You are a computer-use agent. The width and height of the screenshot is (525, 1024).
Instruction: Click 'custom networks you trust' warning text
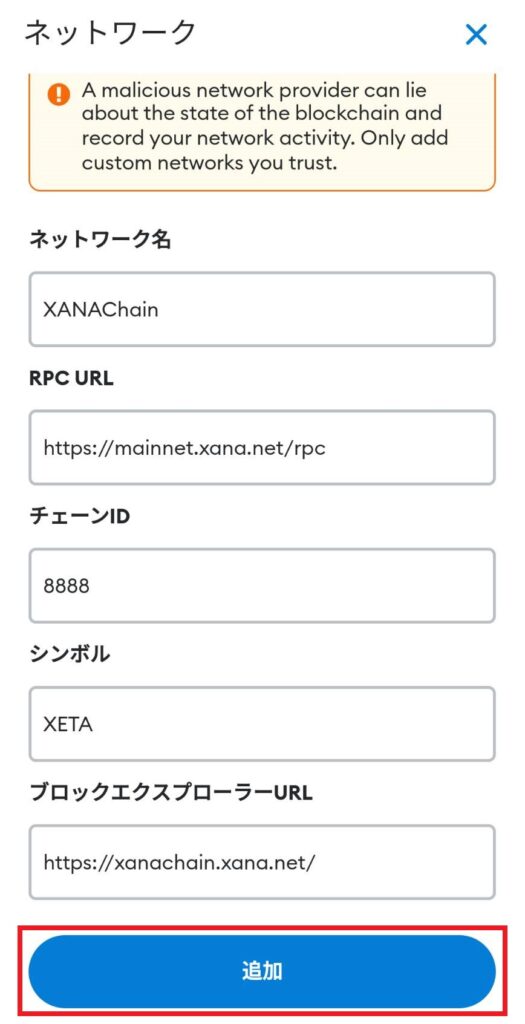pyautogui.click(x=210, y=163)
